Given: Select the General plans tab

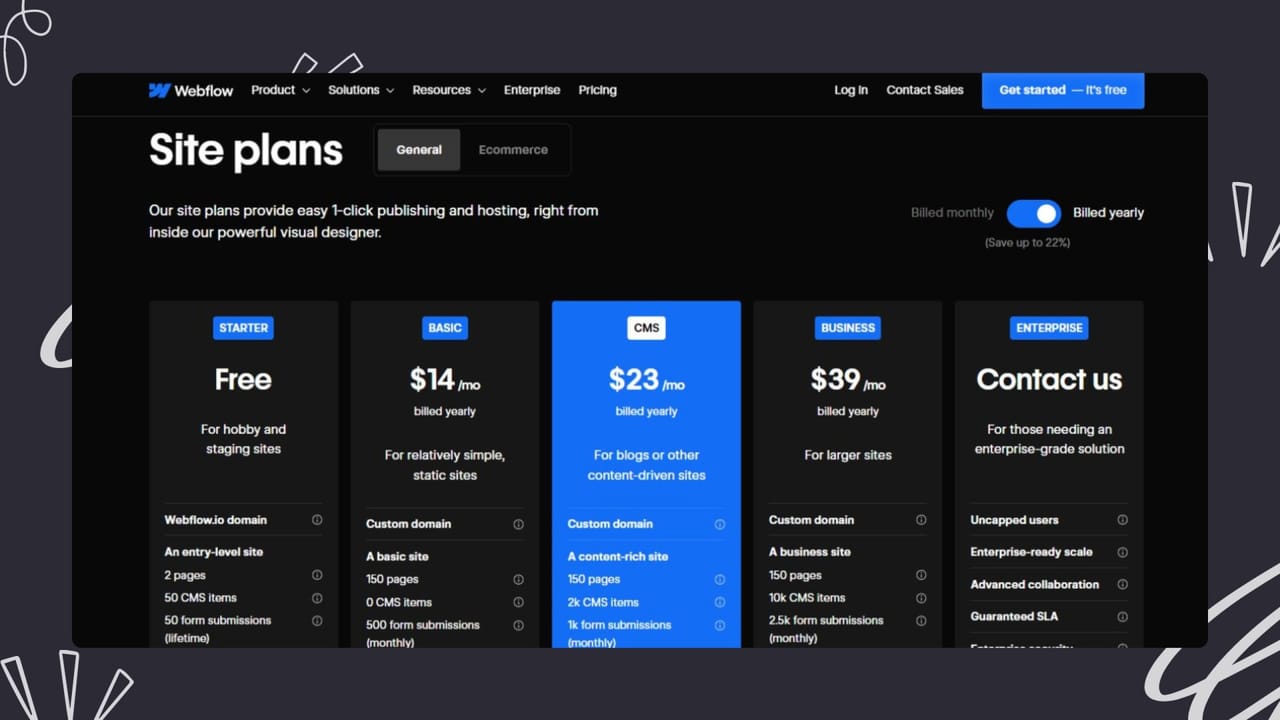Looking at the screenshot, I should 419,149.
